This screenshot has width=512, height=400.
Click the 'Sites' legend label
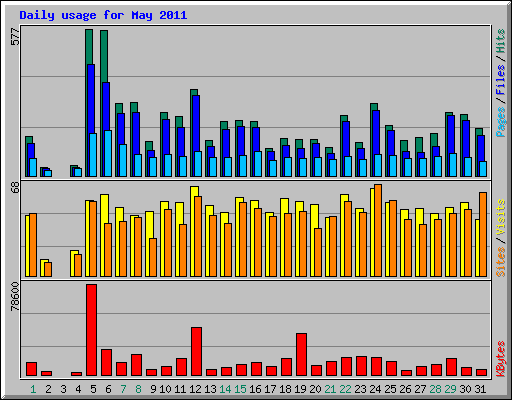pos(500,262)
